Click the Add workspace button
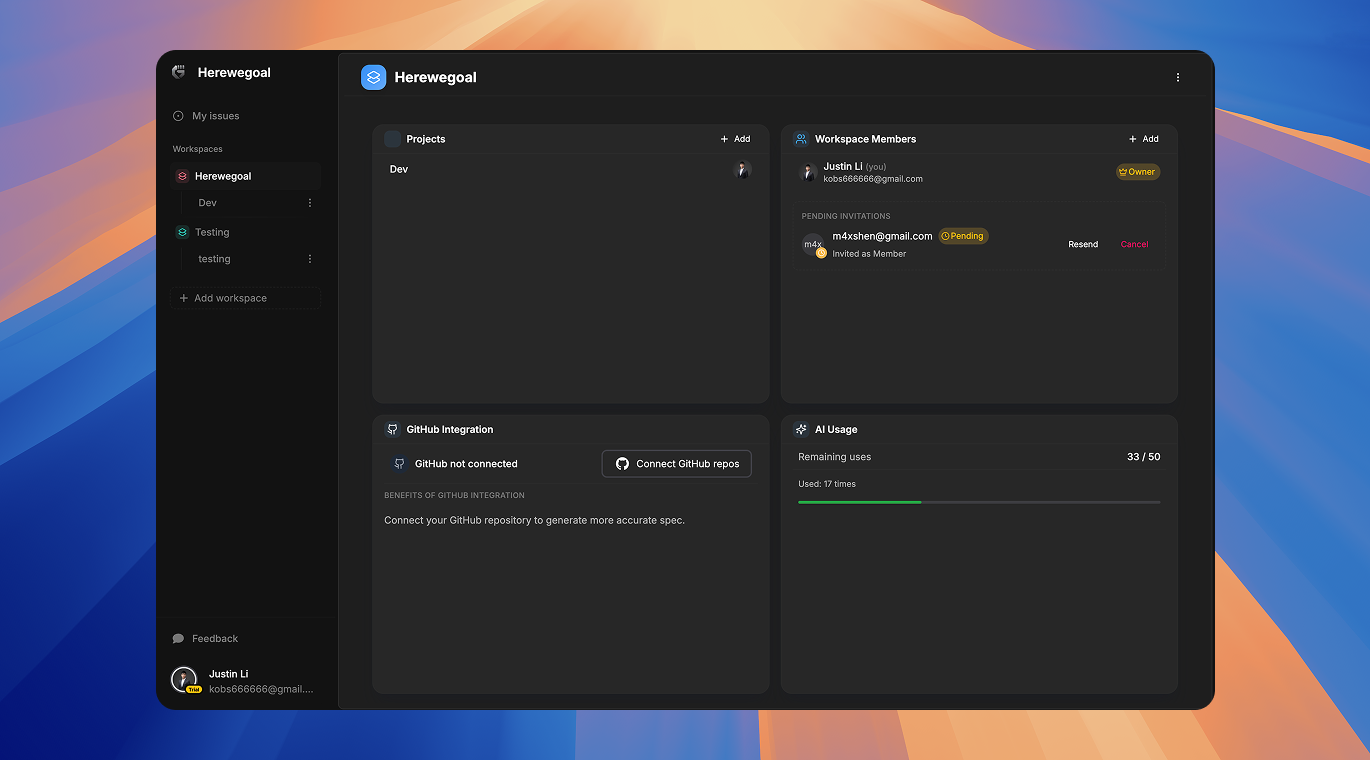Viewport: 1370px width, 760px height. pyautogui.click(x=245, y=298)
